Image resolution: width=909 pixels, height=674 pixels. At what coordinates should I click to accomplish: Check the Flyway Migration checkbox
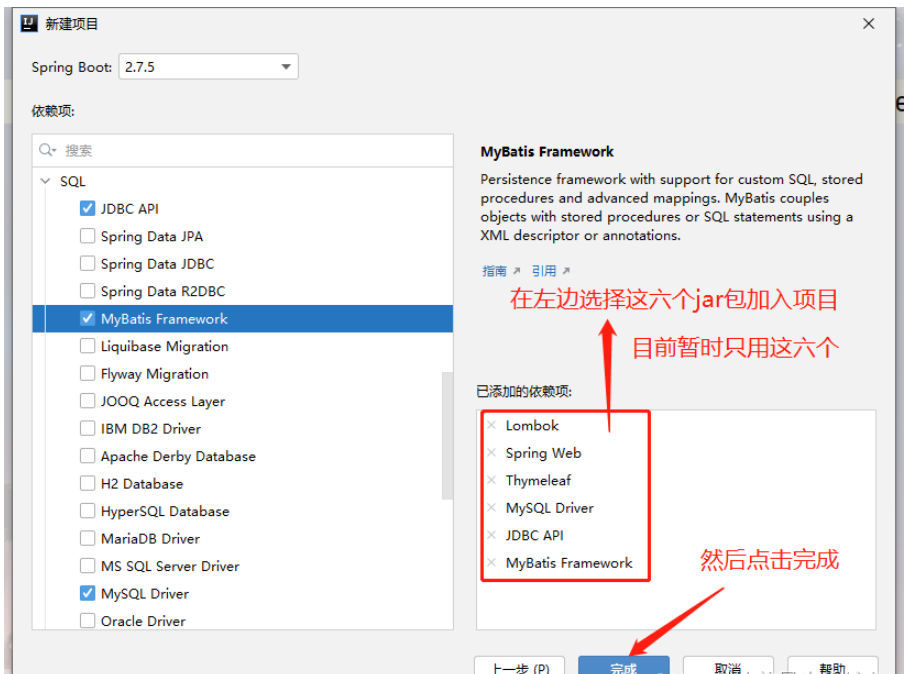pos(87,373)
